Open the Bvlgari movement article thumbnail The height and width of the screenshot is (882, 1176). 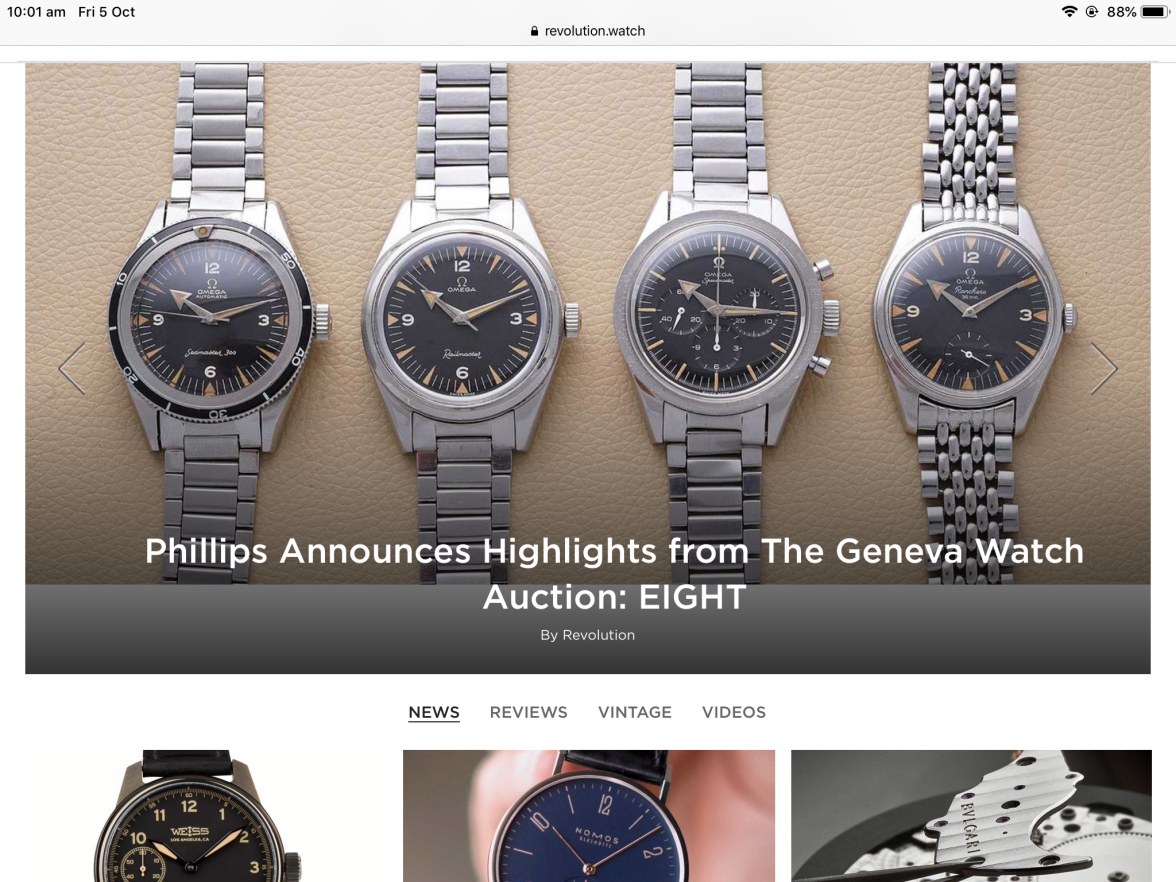click(971, 816)
